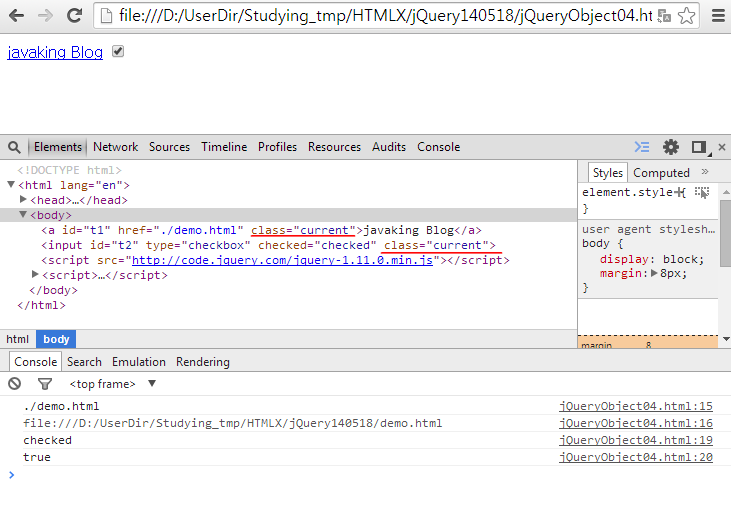The width and height of the screenshot is (731, 510).
Task: Open DevTools settings gear
Action: click(x=671, y=147)
